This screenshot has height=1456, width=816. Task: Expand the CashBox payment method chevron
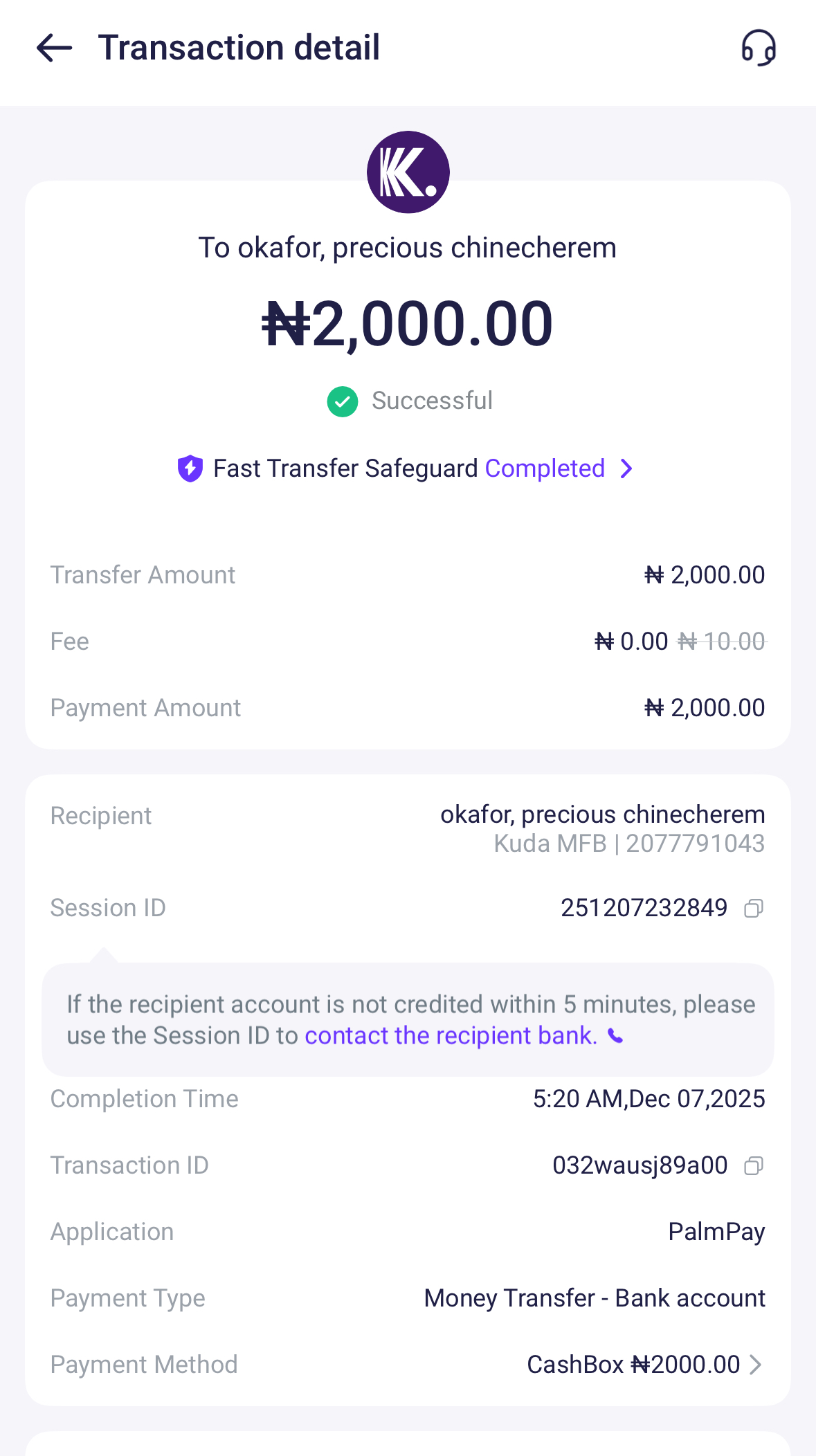(756, 1365)
